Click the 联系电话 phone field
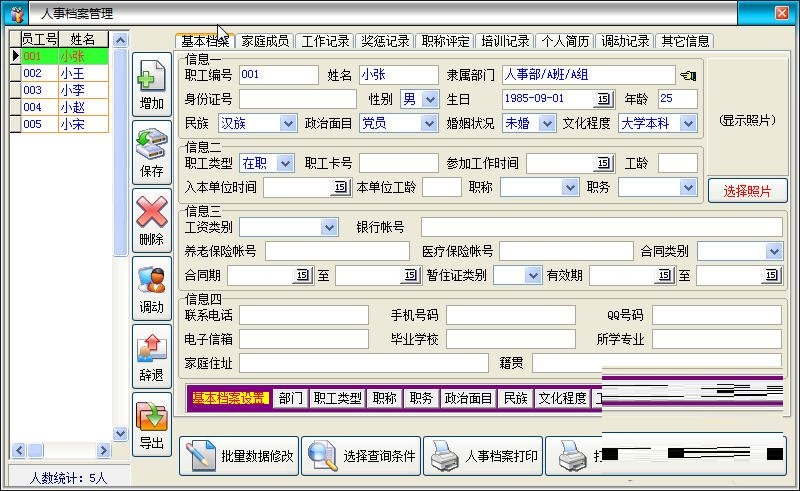Viewport: 800px width, 491px height. tap(304, 315)
